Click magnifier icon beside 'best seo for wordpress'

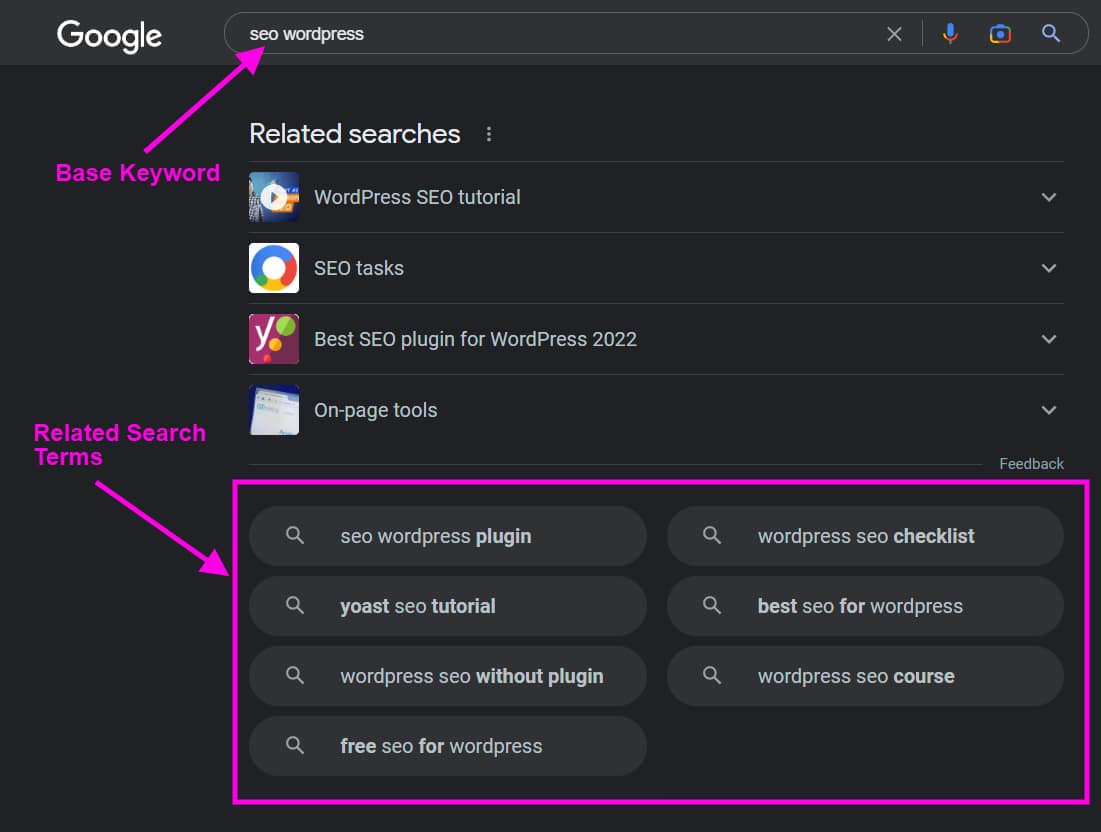[x=712, y=605]
